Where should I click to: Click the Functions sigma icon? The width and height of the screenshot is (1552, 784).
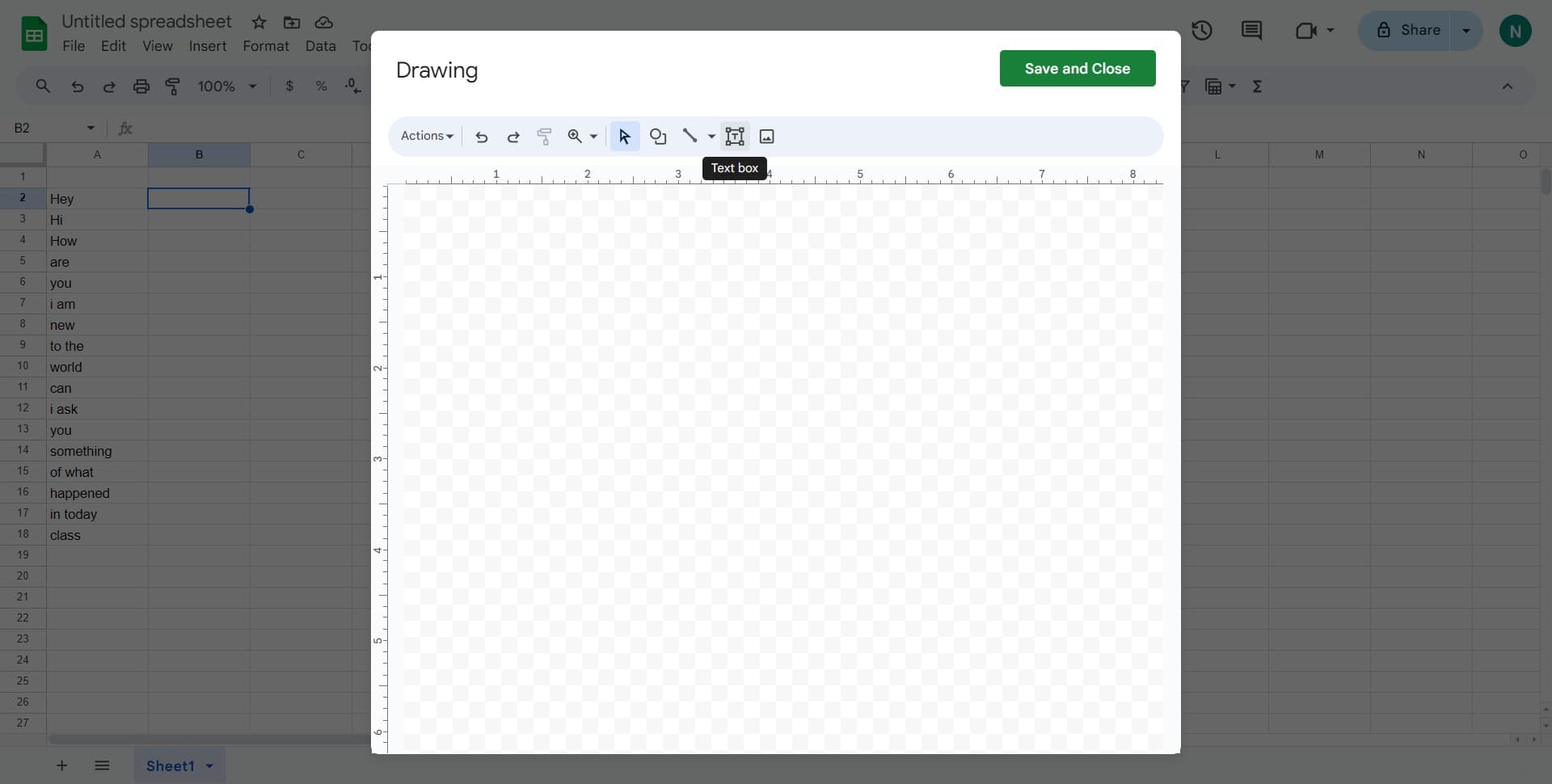pyautogui.click(x=1258, y=86)
